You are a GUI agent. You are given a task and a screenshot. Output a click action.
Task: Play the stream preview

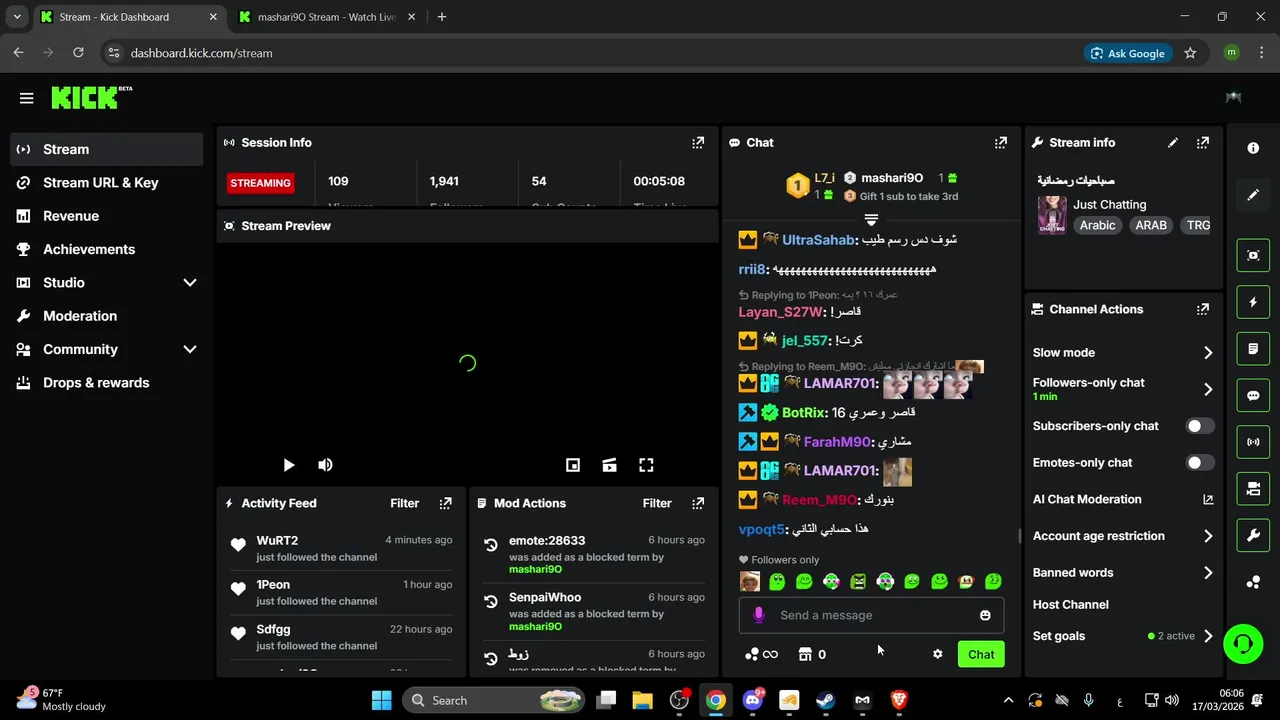click(x=288, y=465)
